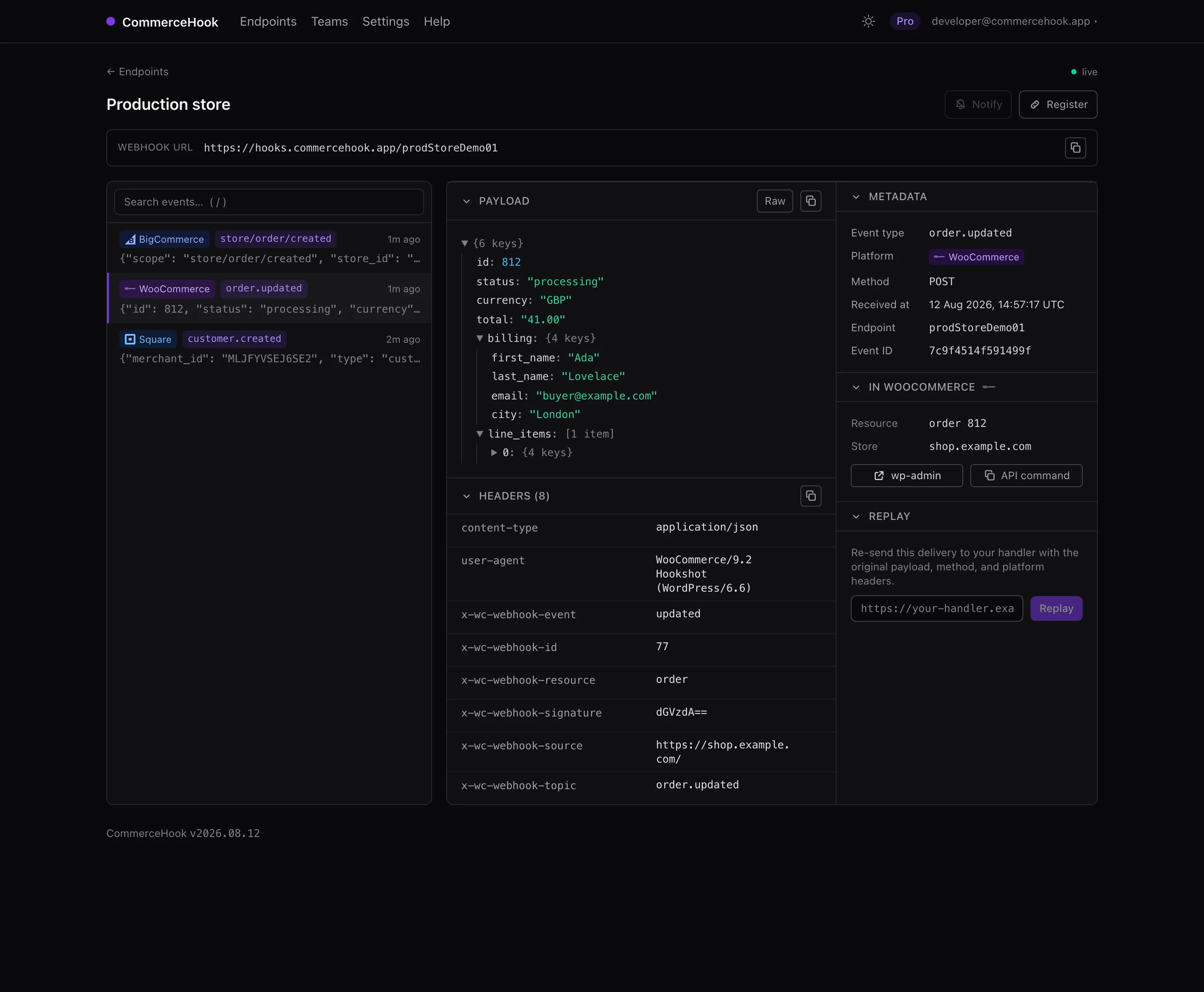This screenshot has height=992, width=1204.
Task: Toggle the light/dark theme sun icon
Action: pyautogui.click(x=868, y=22)
